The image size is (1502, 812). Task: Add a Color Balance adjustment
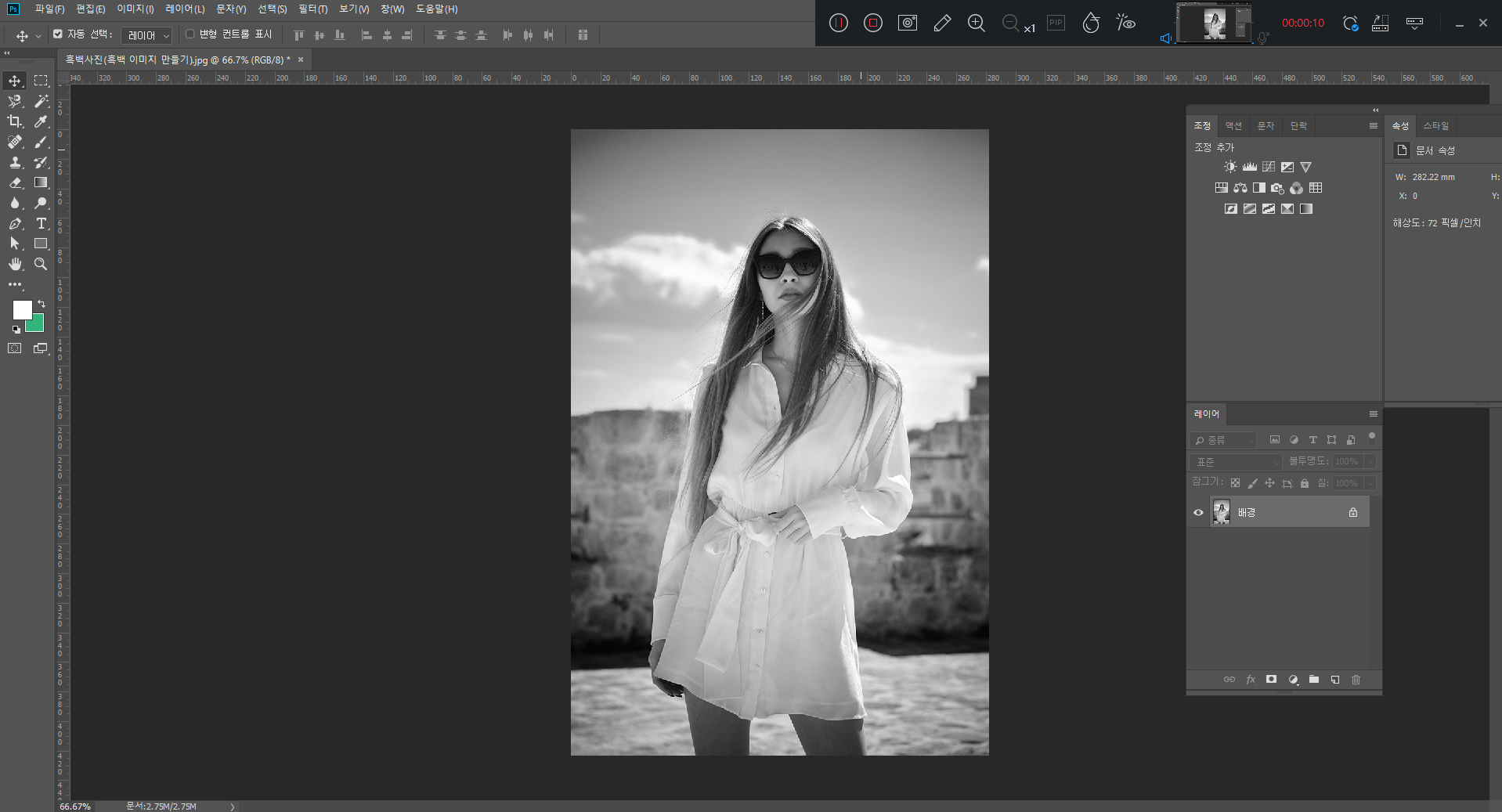pyautogui.click(x=1240, y=188)
